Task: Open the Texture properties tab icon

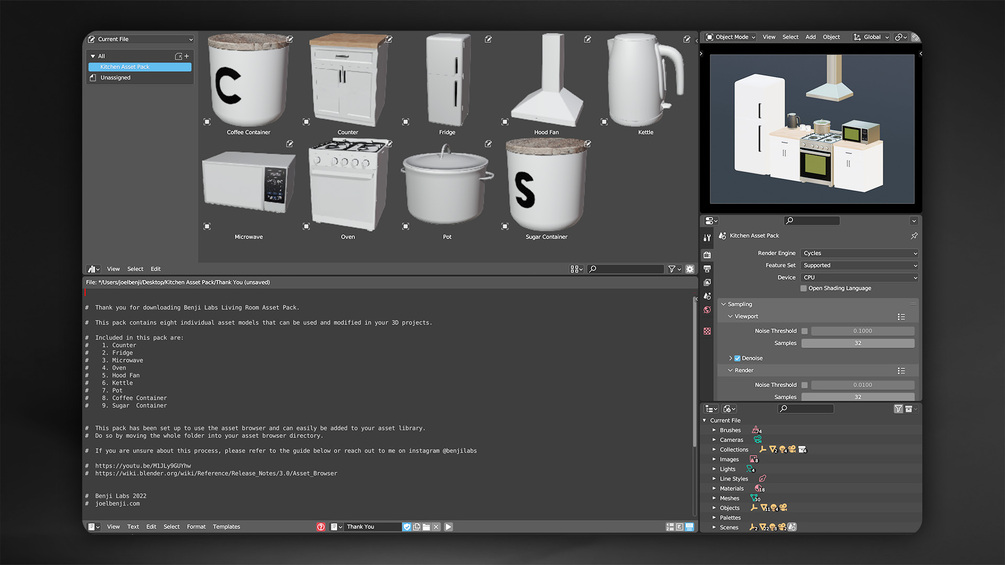Action: click(x=707, y=331)
